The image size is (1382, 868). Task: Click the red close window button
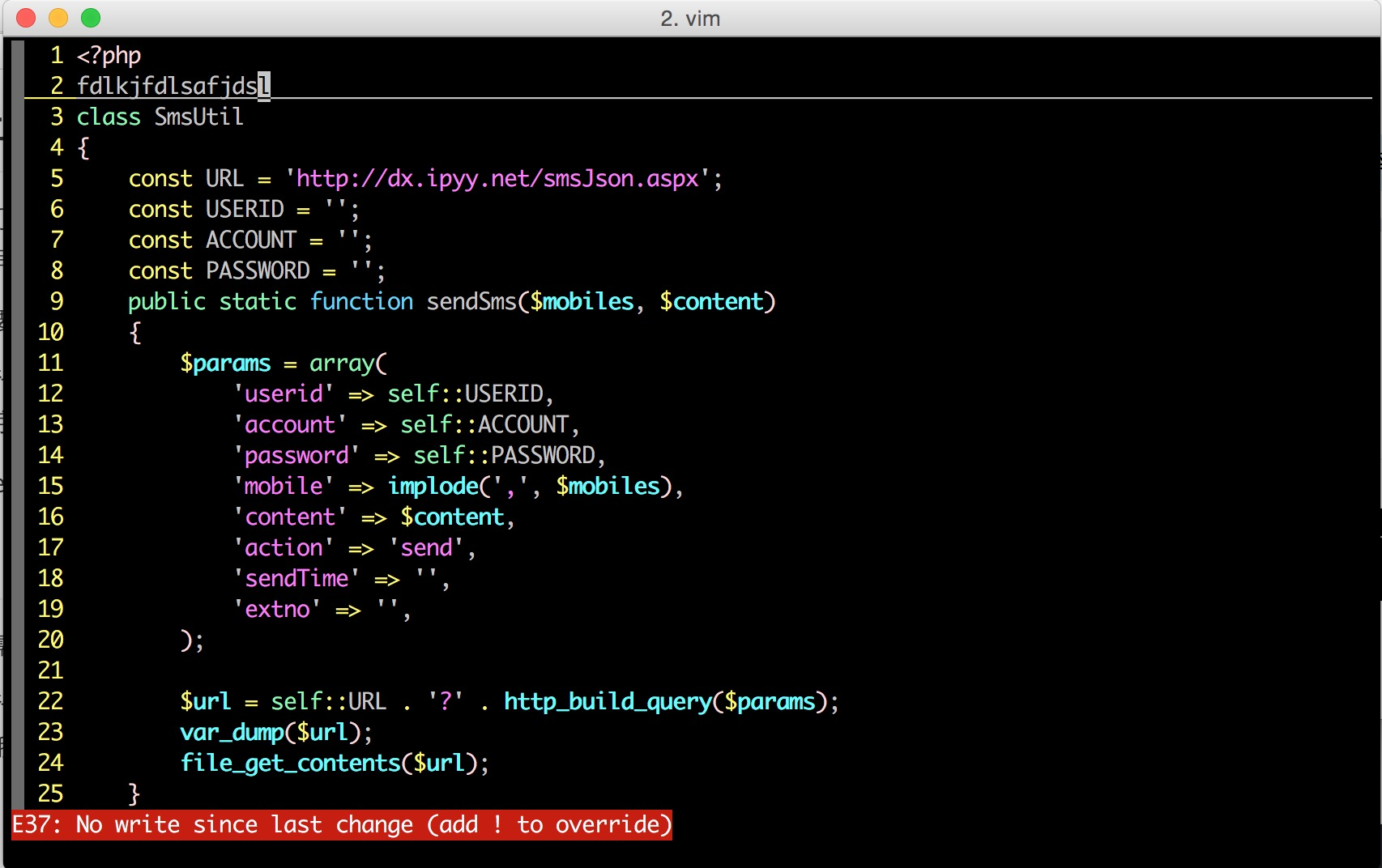[26, 18]
